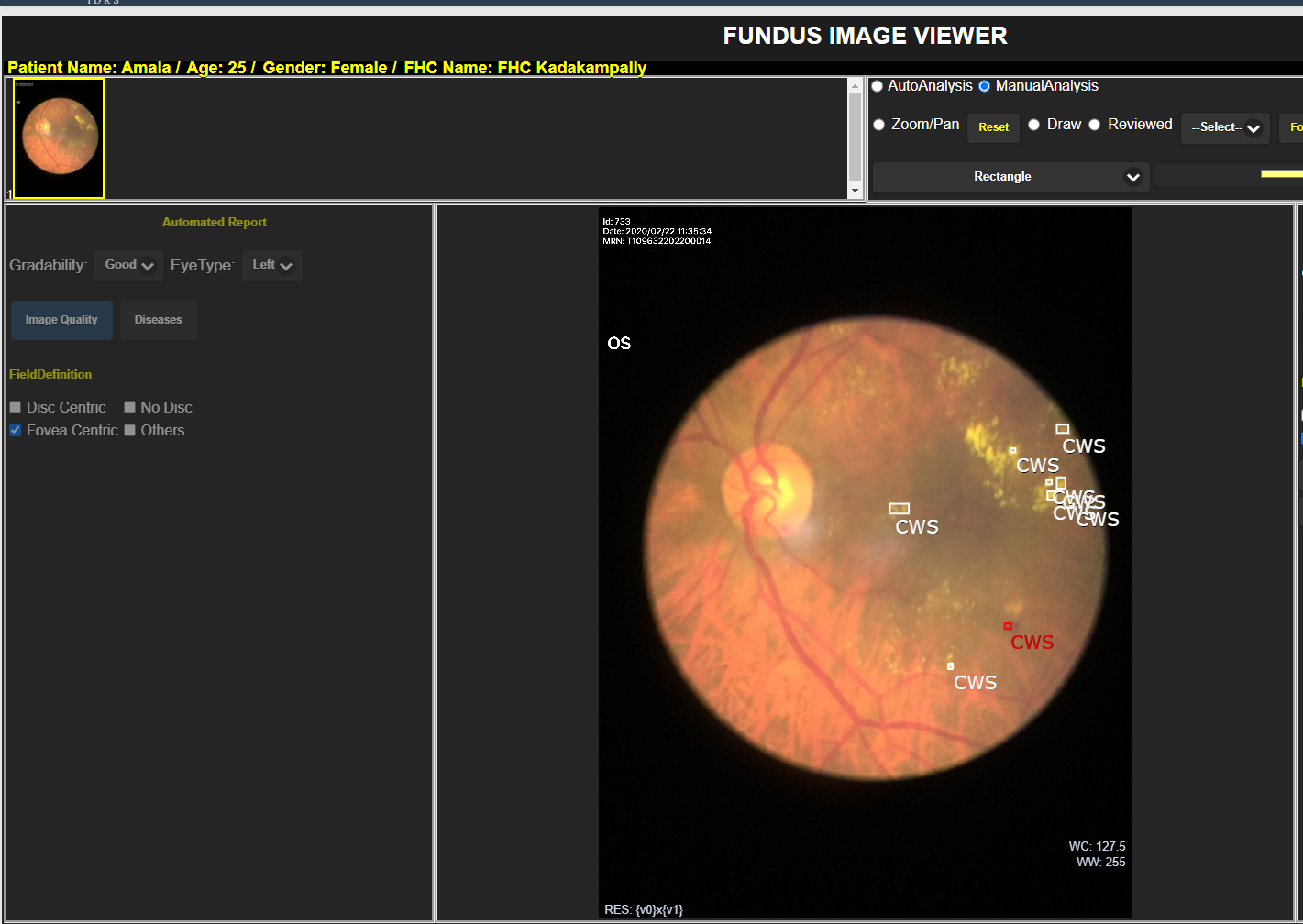The width and height of the screenshot is (1303, 924).
Task: Select the fundus image thumbnail
Action: click(59, 138)
